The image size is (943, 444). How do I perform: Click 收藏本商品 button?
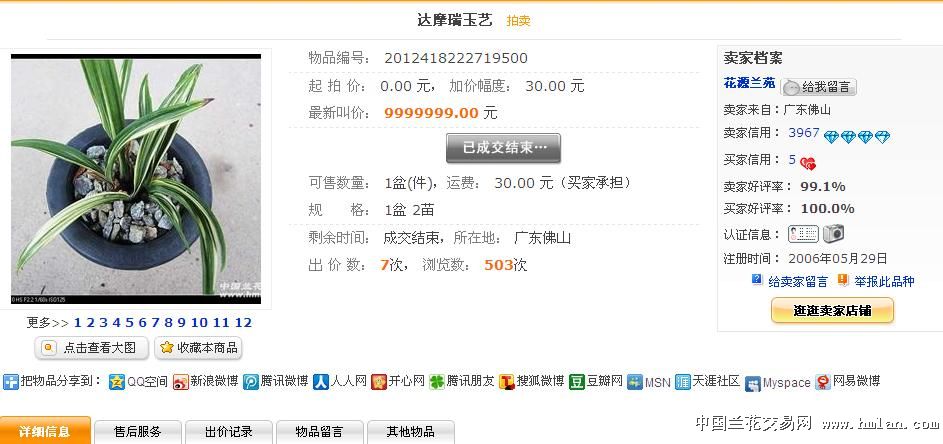coord(198,347)
